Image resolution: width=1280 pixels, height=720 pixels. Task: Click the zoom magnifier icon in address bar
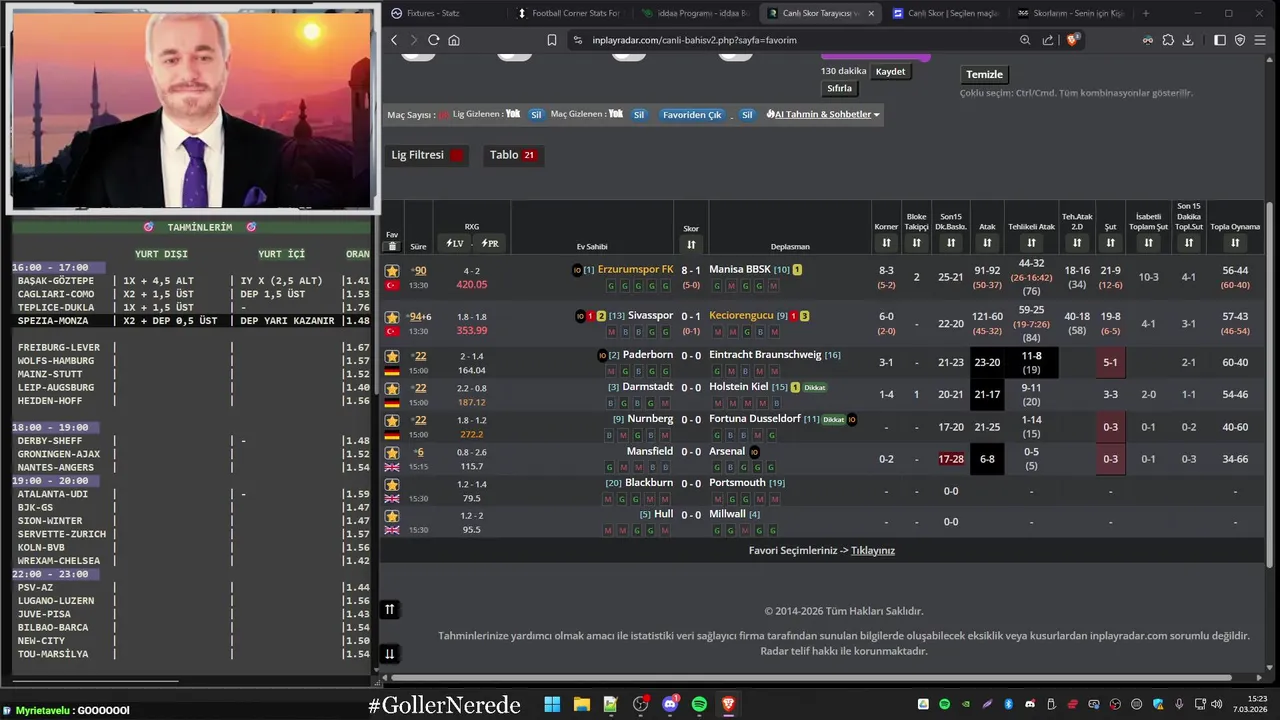[x=1025, y=40]
